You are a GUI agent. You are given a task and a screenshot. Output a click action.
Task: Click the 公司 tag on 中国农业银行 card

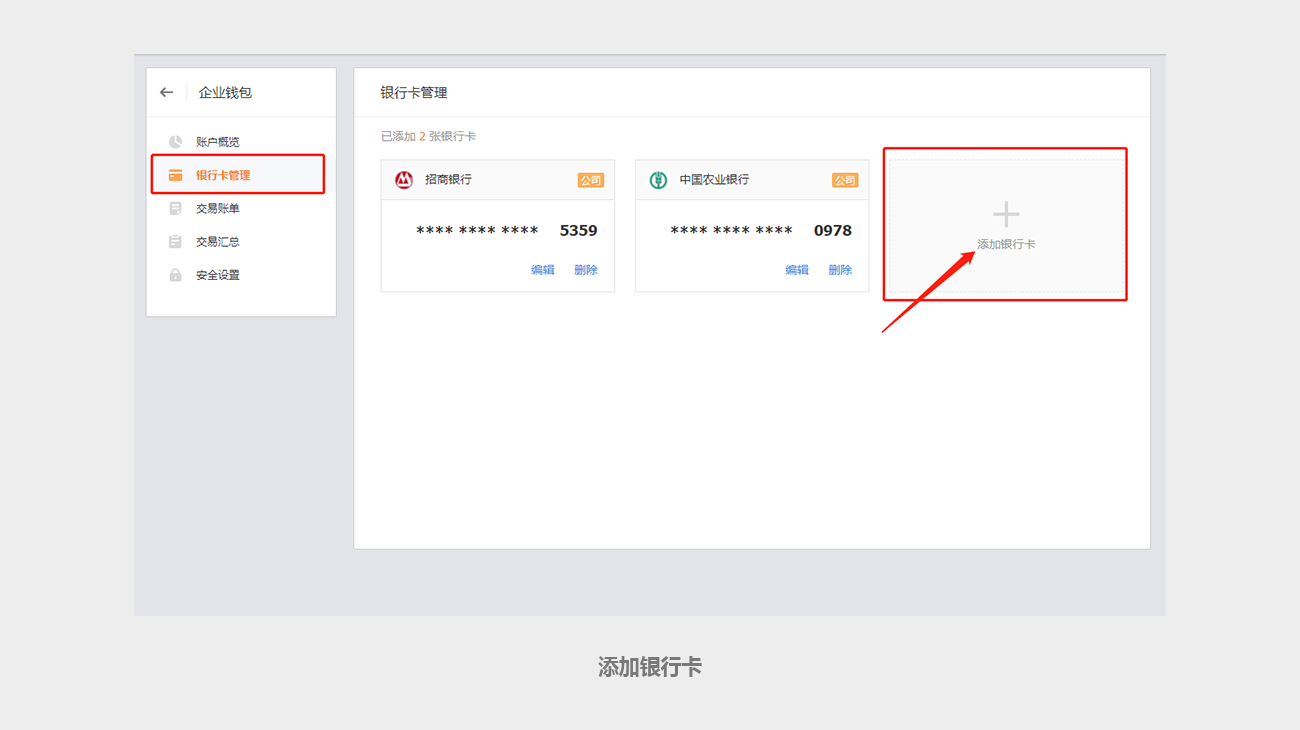click(x=845, y=180)
